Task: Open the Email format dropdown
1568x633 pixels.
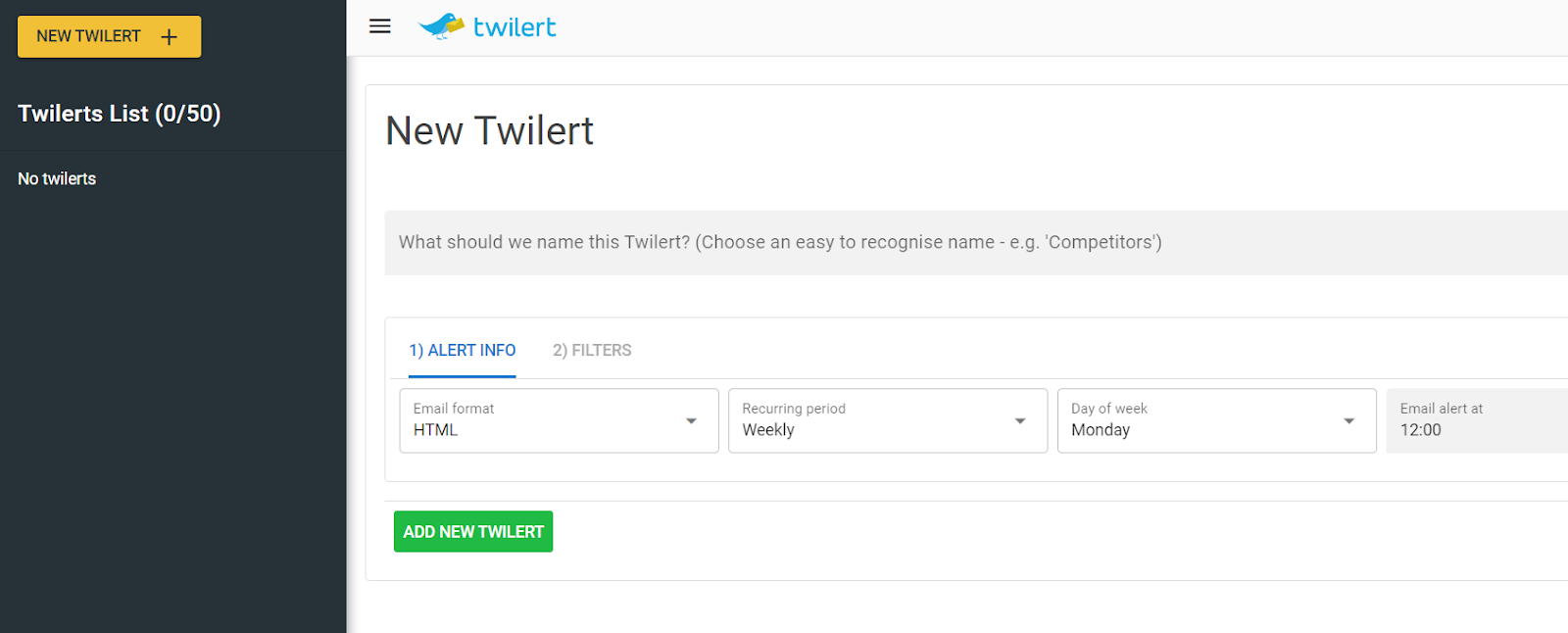Action: pyautogui.click(x=559, y=420)
